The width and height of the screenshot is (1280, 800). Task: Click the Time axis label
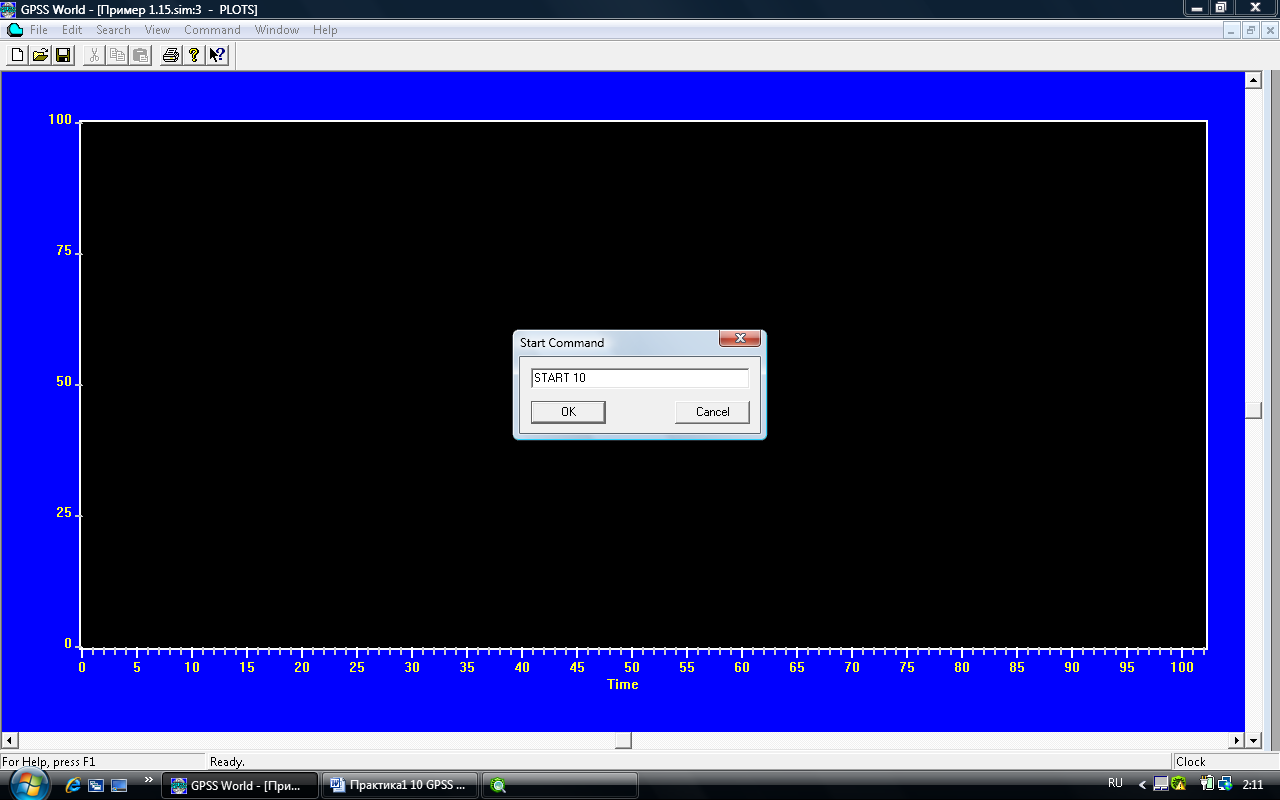click(x=622, y=685)
